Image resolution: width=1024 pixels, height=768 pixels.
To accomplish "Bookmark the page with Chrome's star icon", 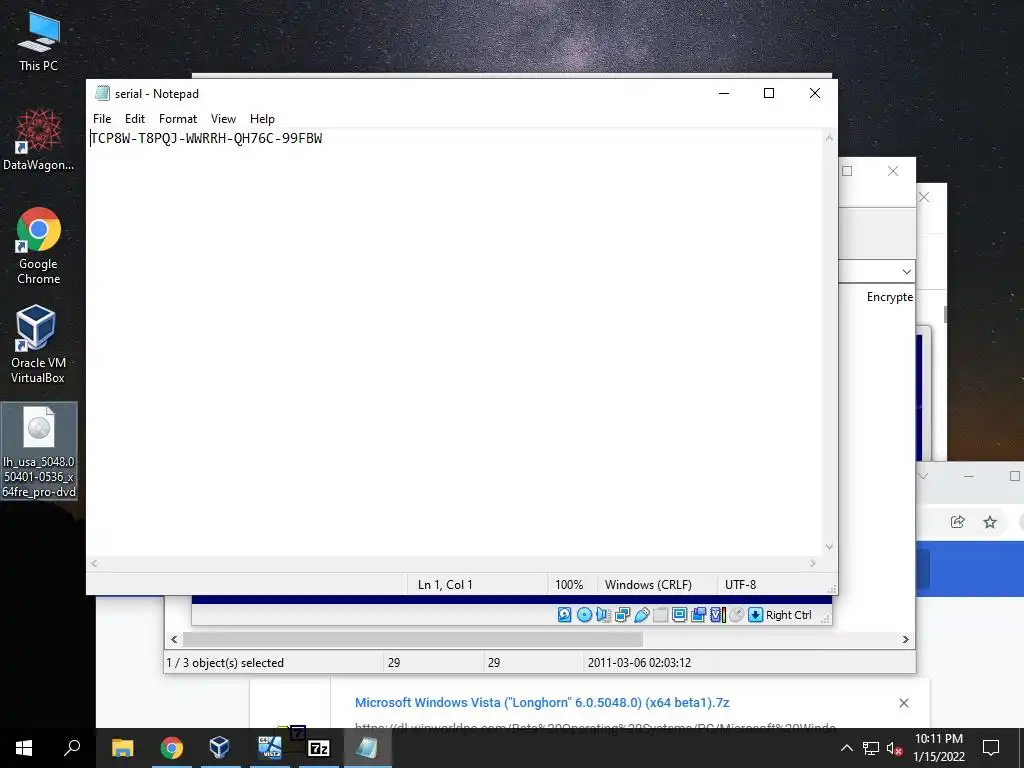I will tap(990, 522).
